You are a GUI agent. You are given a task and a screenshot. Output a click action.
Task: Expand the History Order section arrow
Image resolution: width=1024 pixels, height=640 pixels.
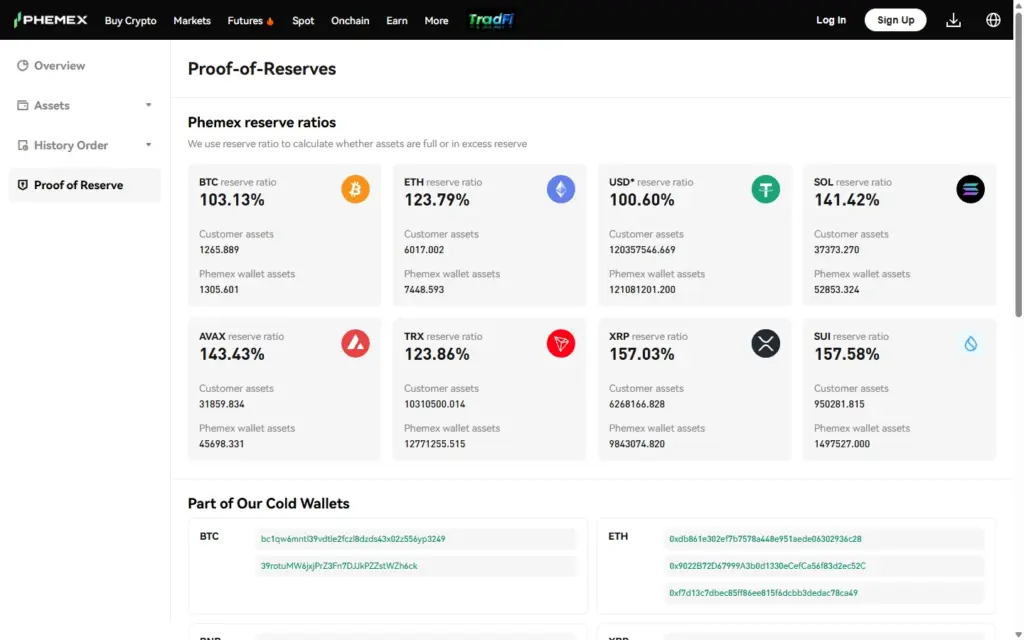point(148,145)
